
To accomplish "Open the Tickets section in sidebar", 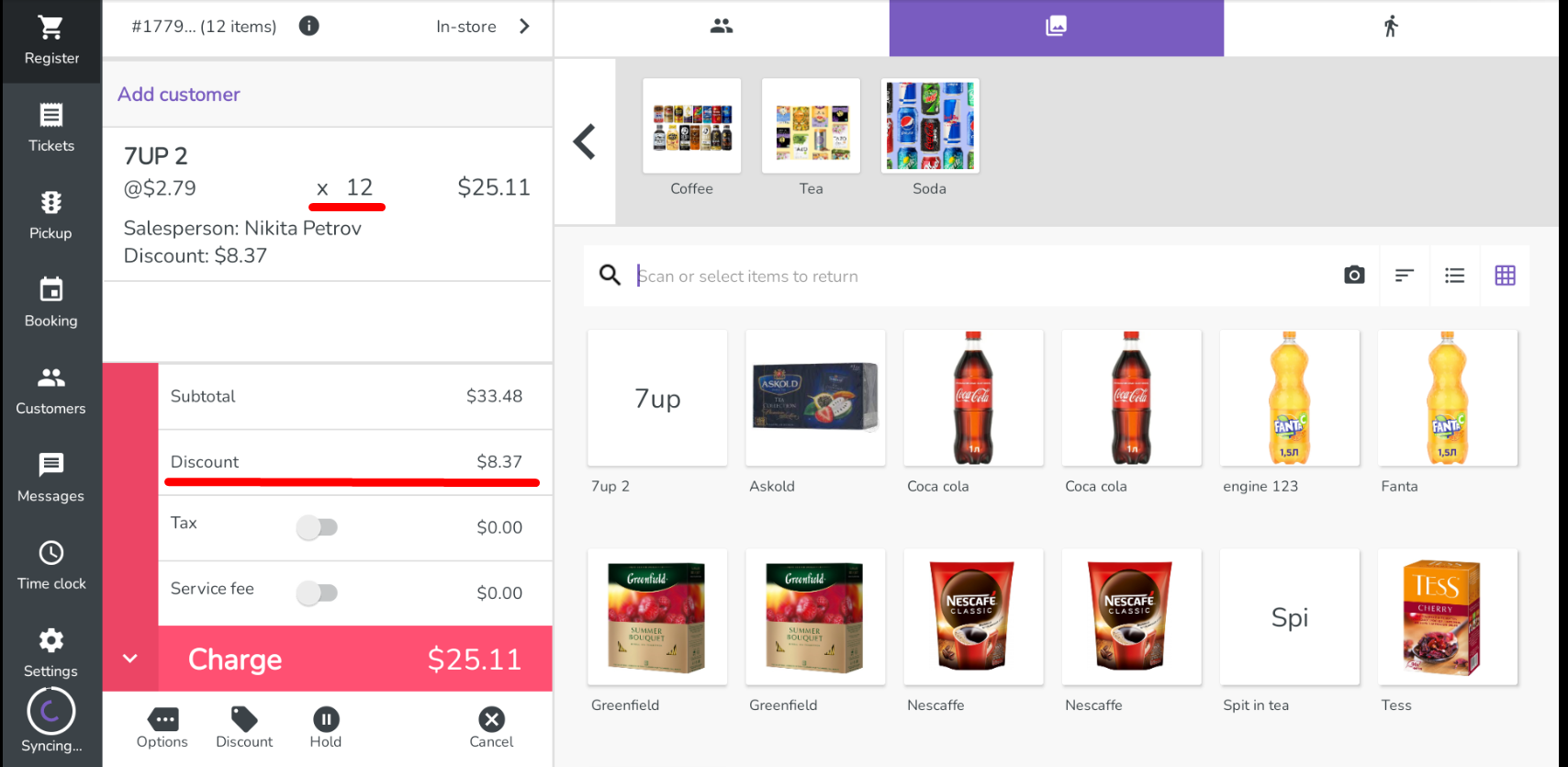I will [51, 128].
